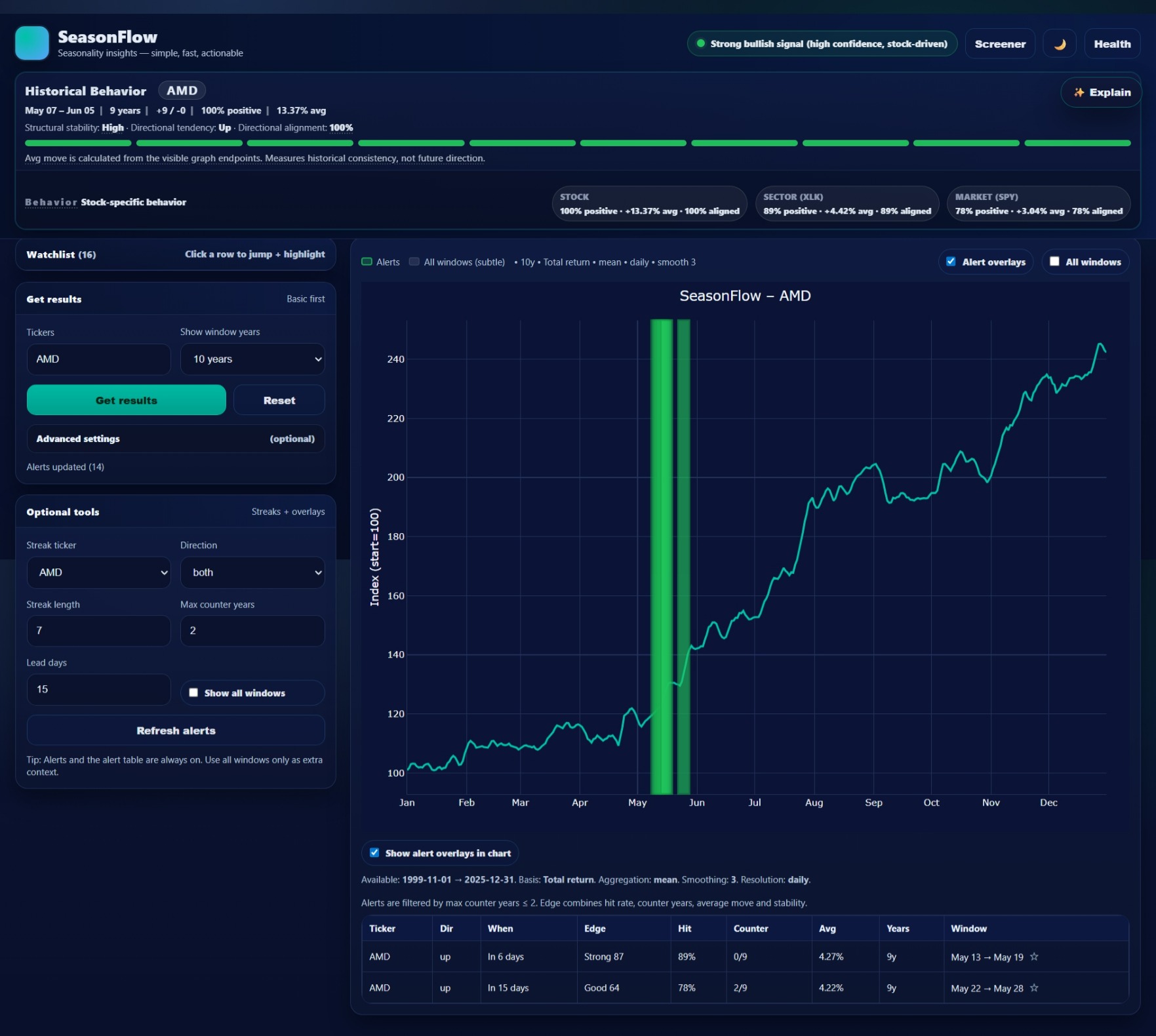Click the Alerts legend swatch
Image resolution: width=1156 pixels, height=1036 pixels.
(x=367, y=262)
